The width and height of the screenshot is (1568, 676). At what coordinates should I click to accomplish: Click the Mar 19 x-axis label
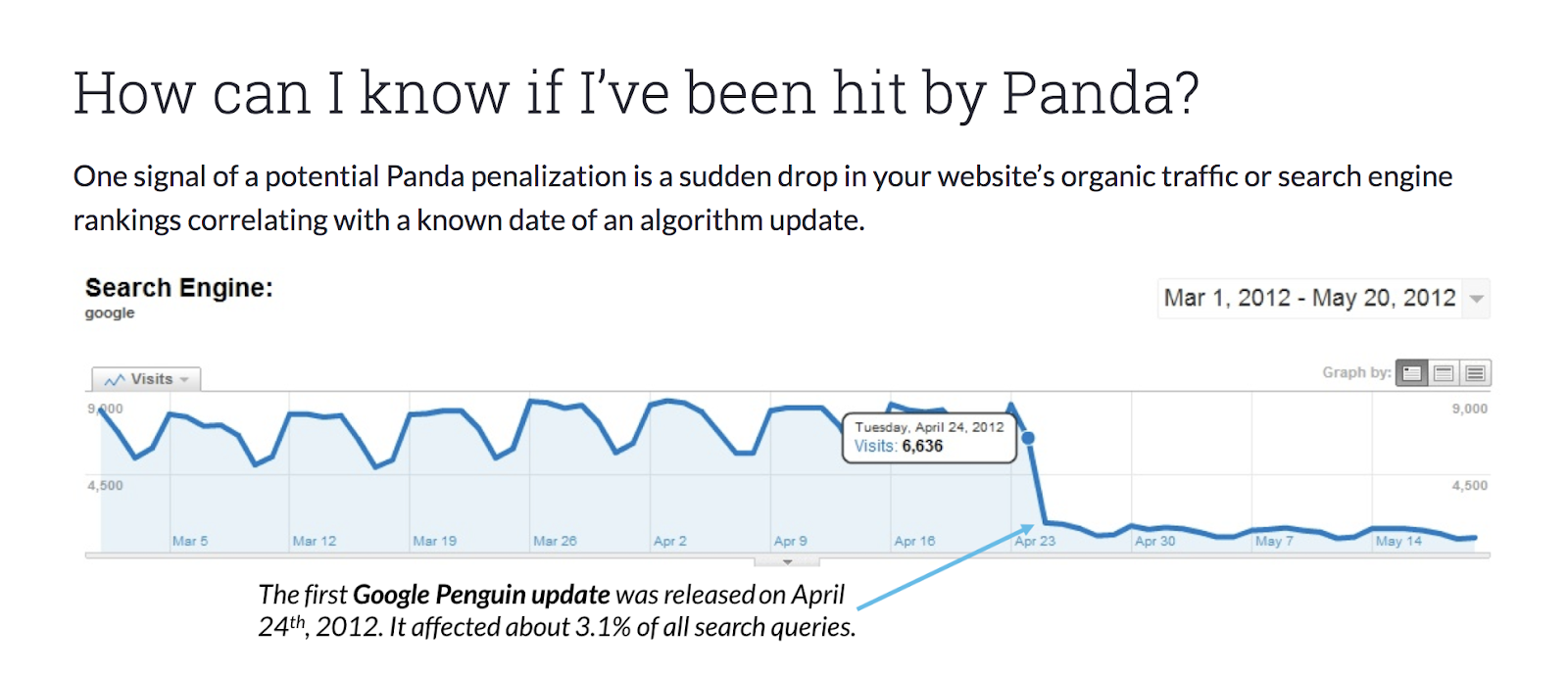[434, 541]
